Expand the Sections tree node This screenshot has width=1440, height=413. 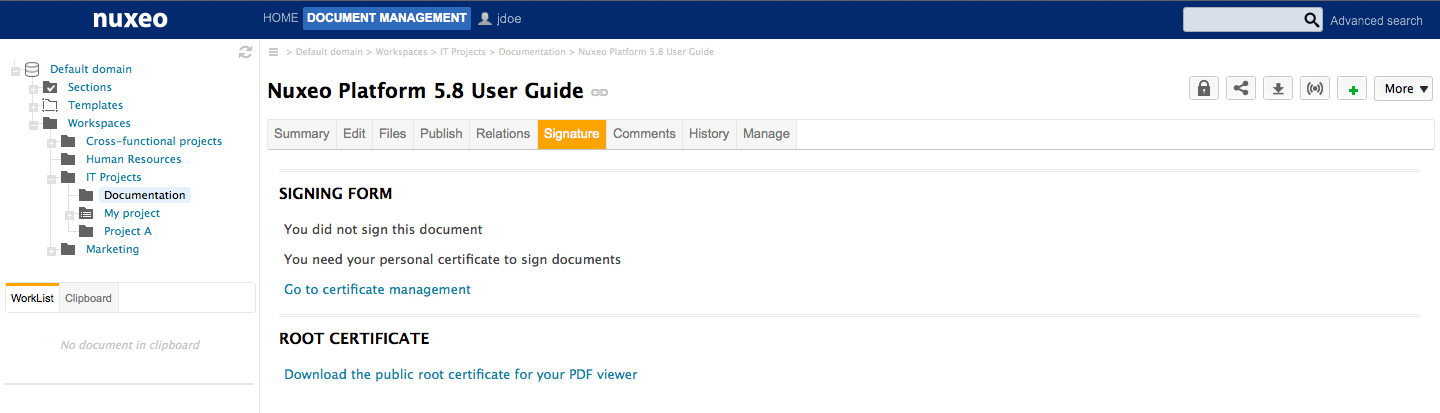(x=33, y=88)
